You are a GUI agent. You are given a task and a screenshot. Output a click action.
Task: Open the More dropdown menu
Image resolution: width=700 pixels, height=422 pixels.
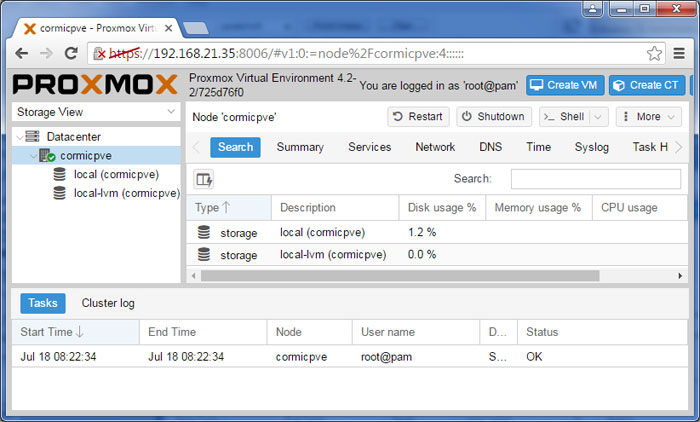tap(649, 117)
